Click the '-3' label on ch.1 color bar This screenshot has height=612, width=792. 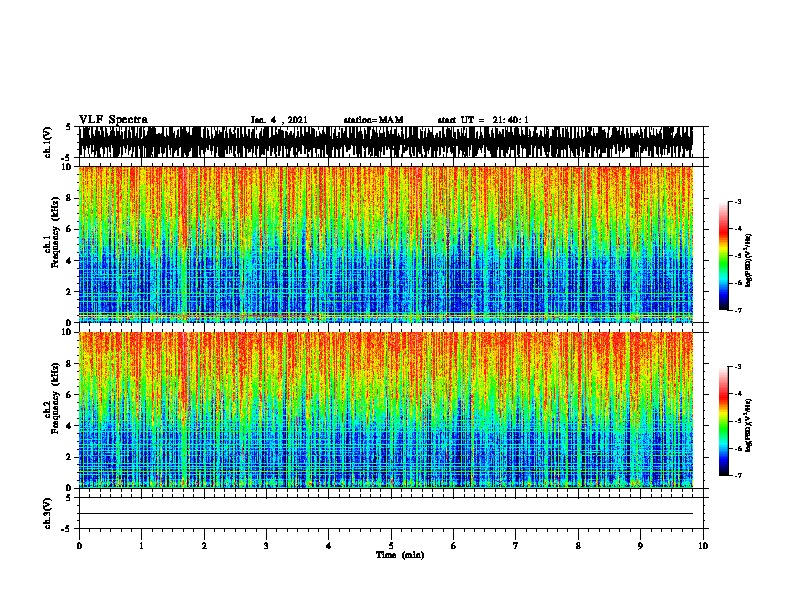pos(737,202)
